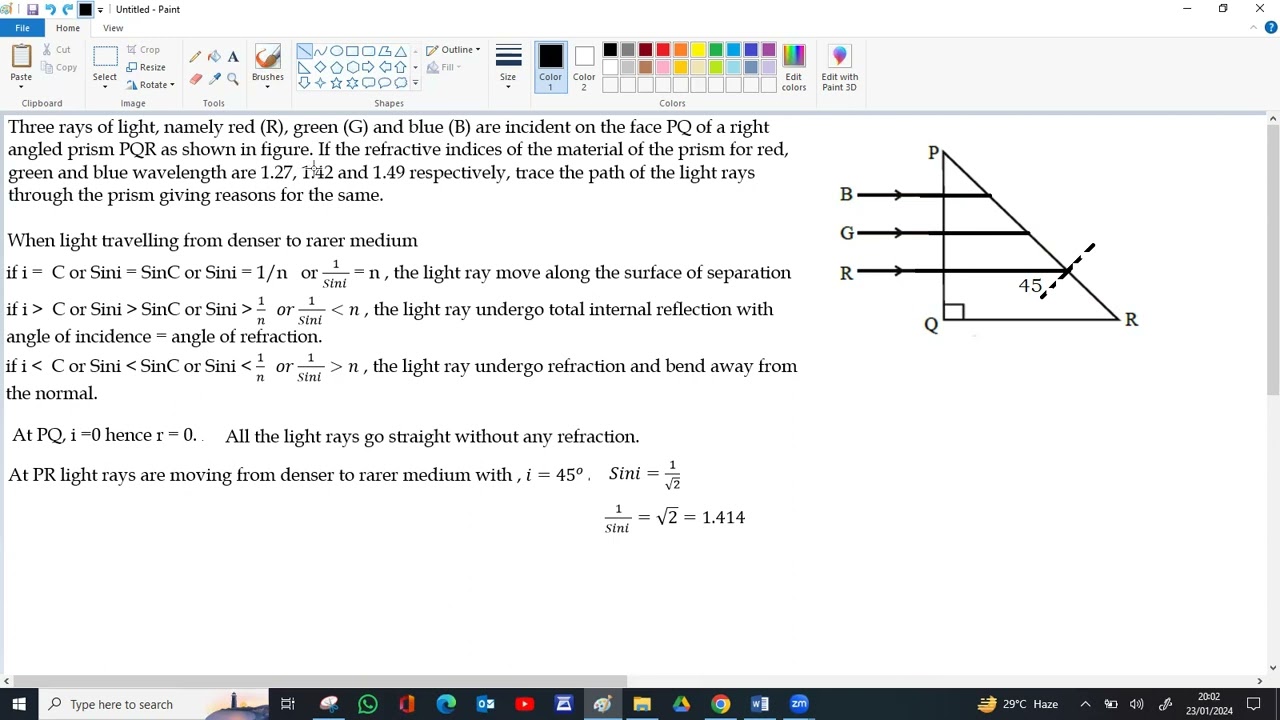Open File Explorer from the taskbar
The height and width of the screenshot is (720, 1280).
(642, 704)
